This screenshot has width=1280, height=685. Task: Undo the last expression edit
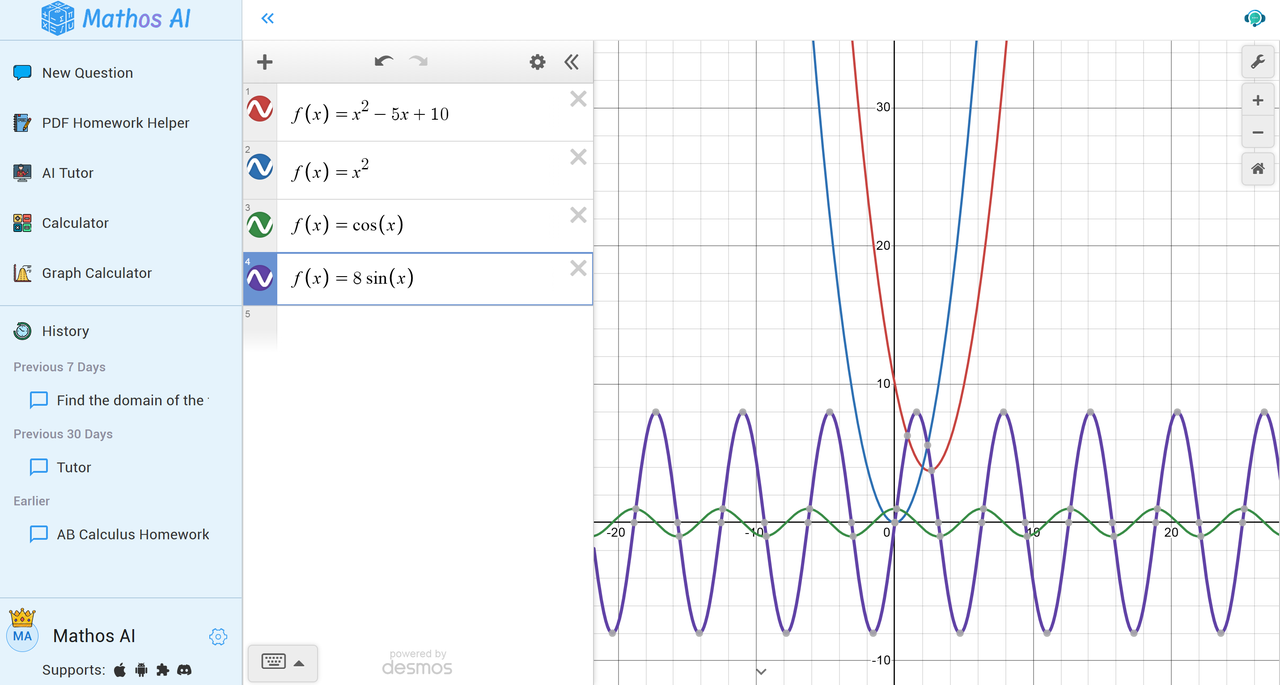(x=384, y=62)
